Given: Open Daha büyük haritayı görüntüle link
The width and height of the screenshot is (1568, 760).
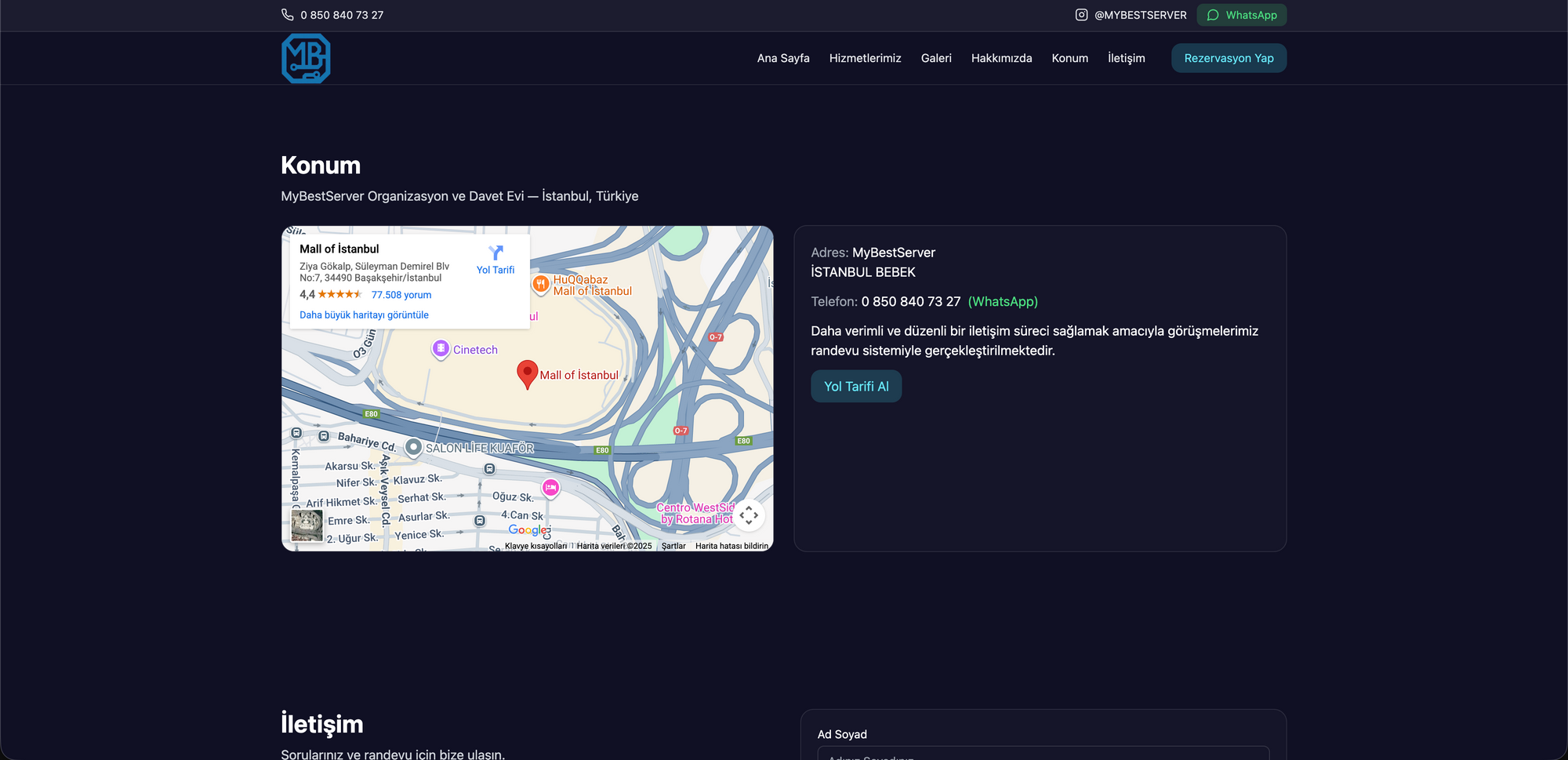Looking at the screenshot, I should [x=364, y=315].
